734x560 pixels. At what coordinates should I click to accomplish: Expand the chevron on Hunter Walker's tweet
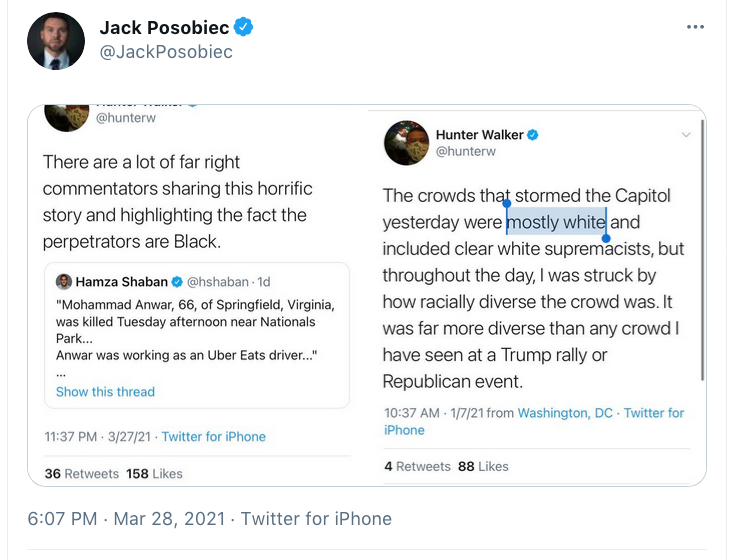click(686, 134)
